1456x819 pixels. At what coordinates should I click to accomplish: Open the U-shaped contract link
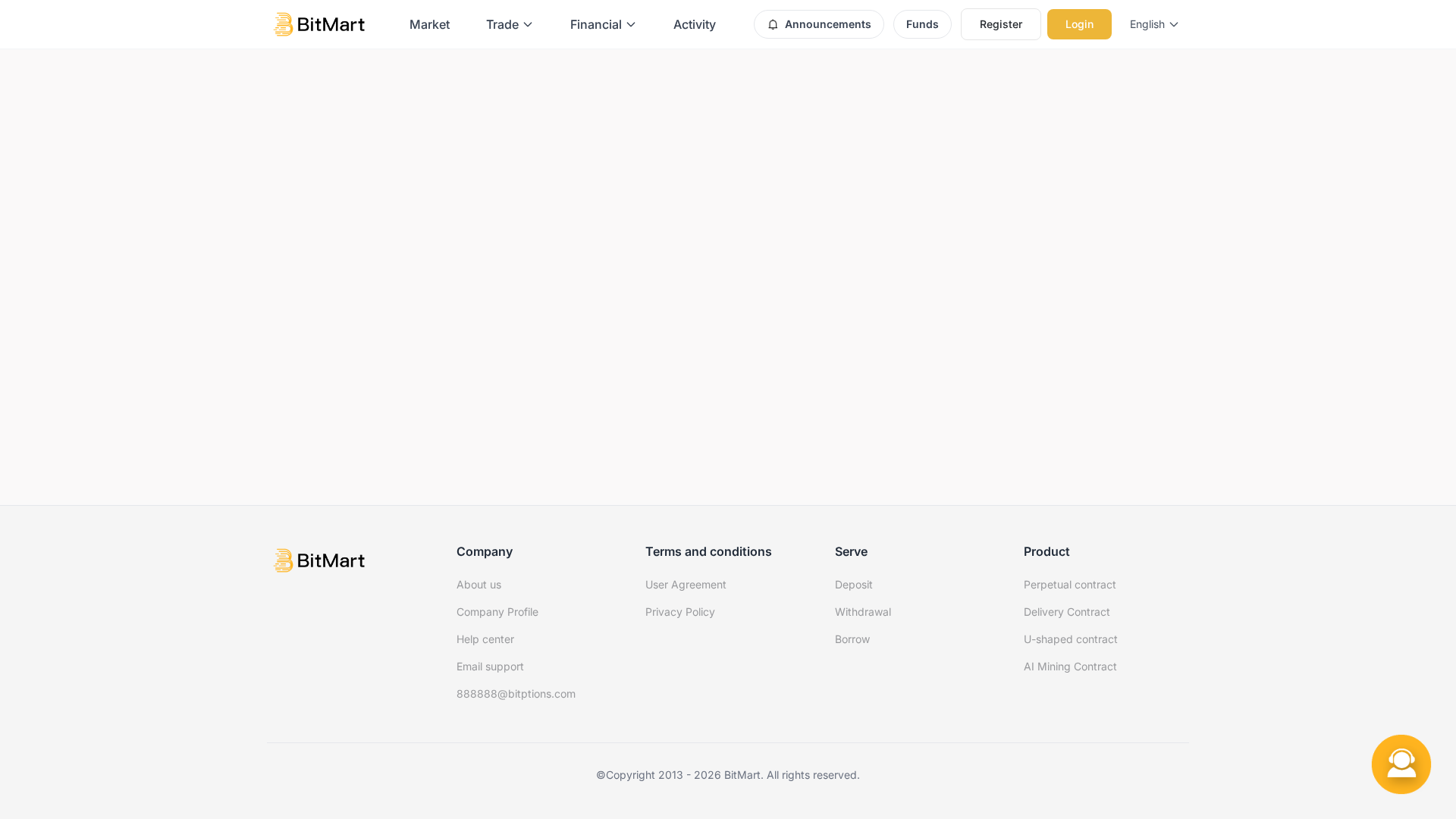tap(1071, 639)
